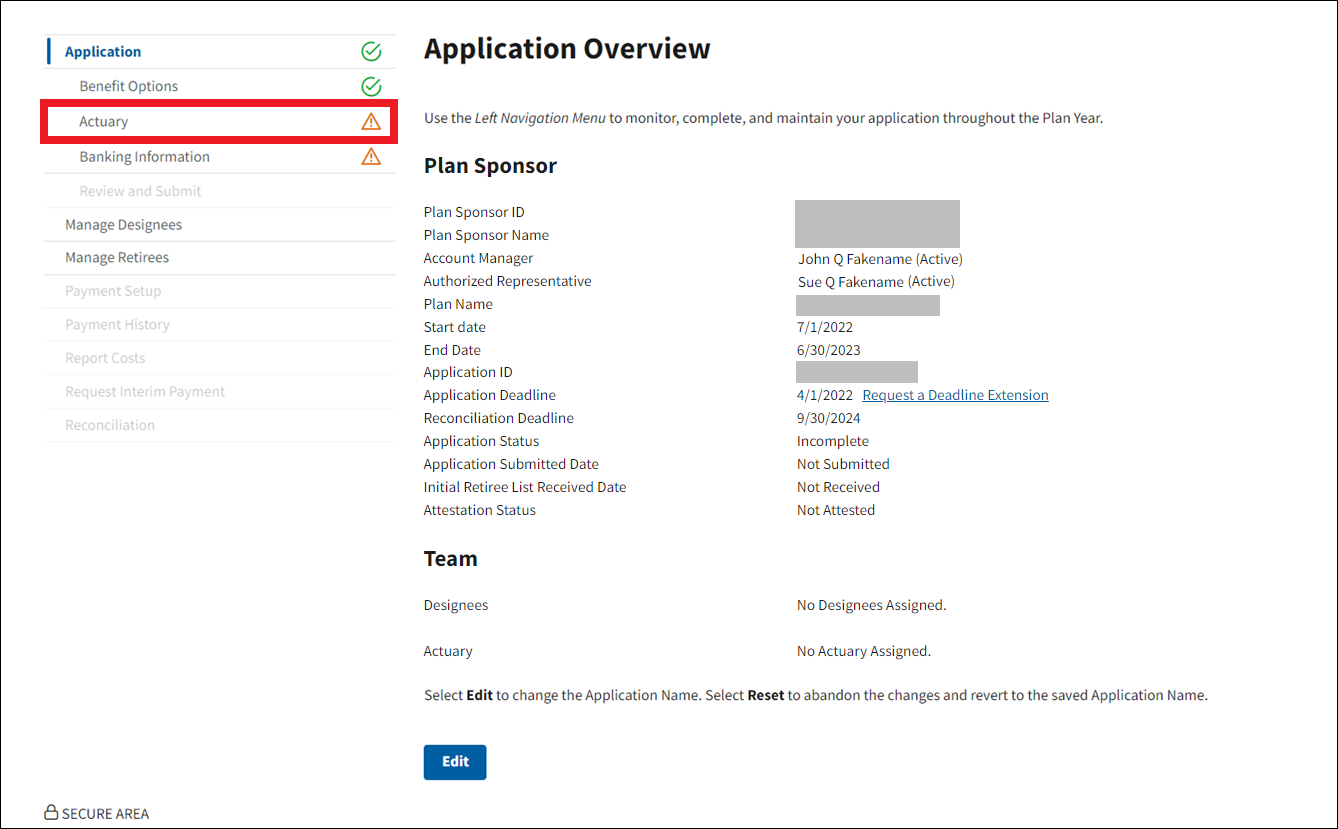
Task: Click the lock icon next to Secure Area
Action: (x=51, y=813)
